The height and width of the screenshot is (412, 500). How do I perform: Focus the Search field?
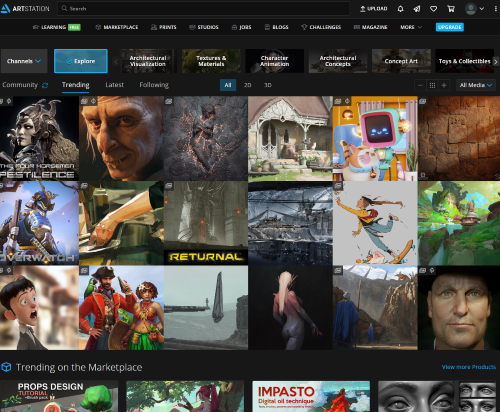pyautogui.click(x=204, y=8)
